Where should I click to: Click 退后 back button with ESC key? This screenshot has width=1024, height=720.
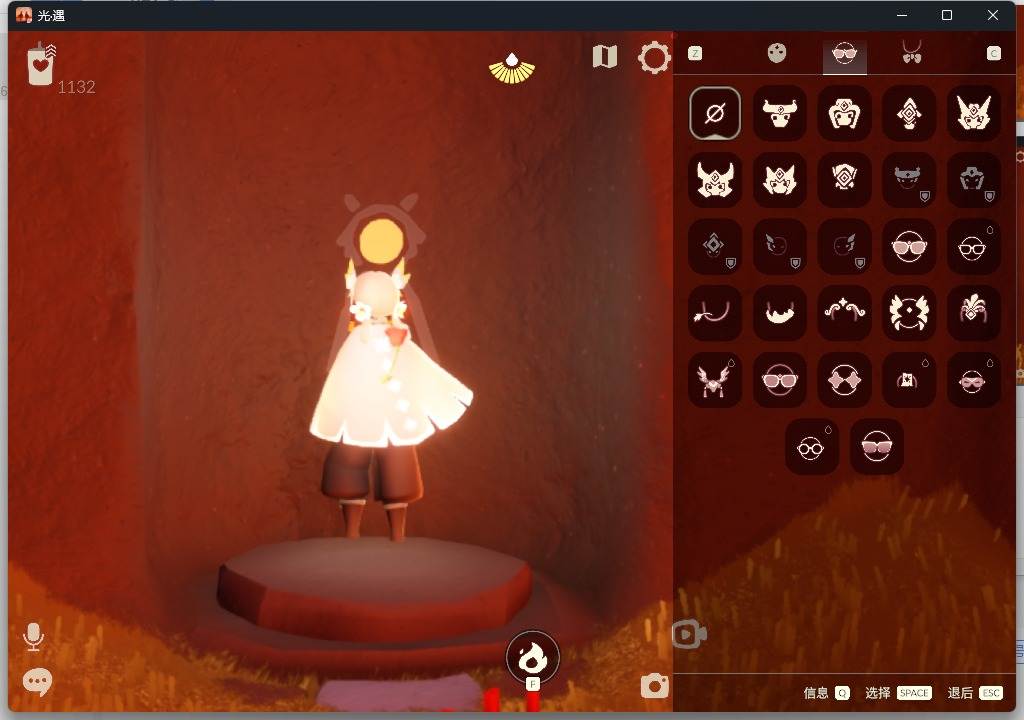click(975, 693)
